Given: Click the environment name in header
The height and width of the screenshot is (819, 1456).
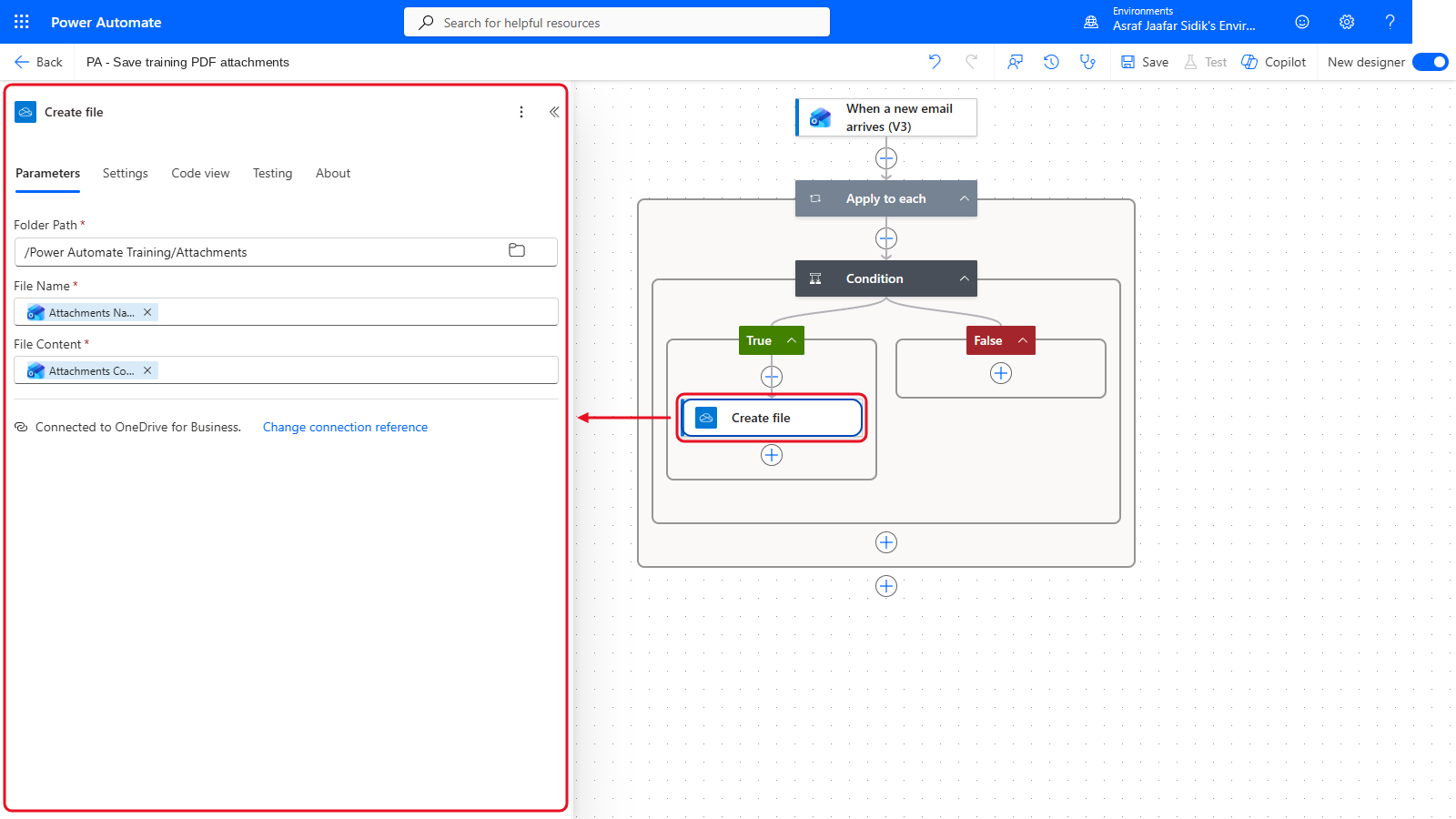Looking at the screenshot, I should coord(1184,26).
